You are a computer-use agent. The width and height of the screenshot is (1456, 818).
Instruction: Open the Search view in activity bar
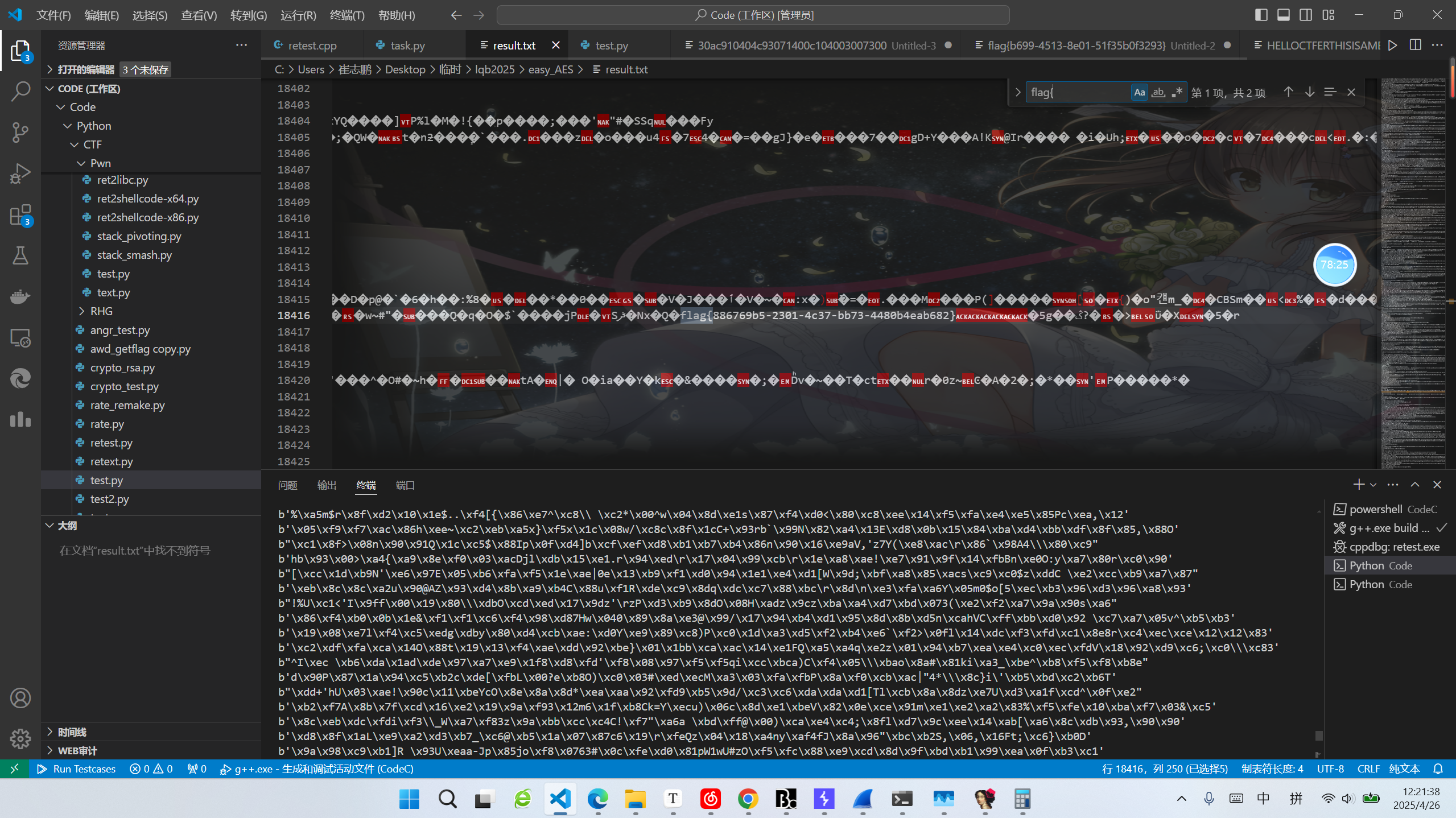[20, 91]
